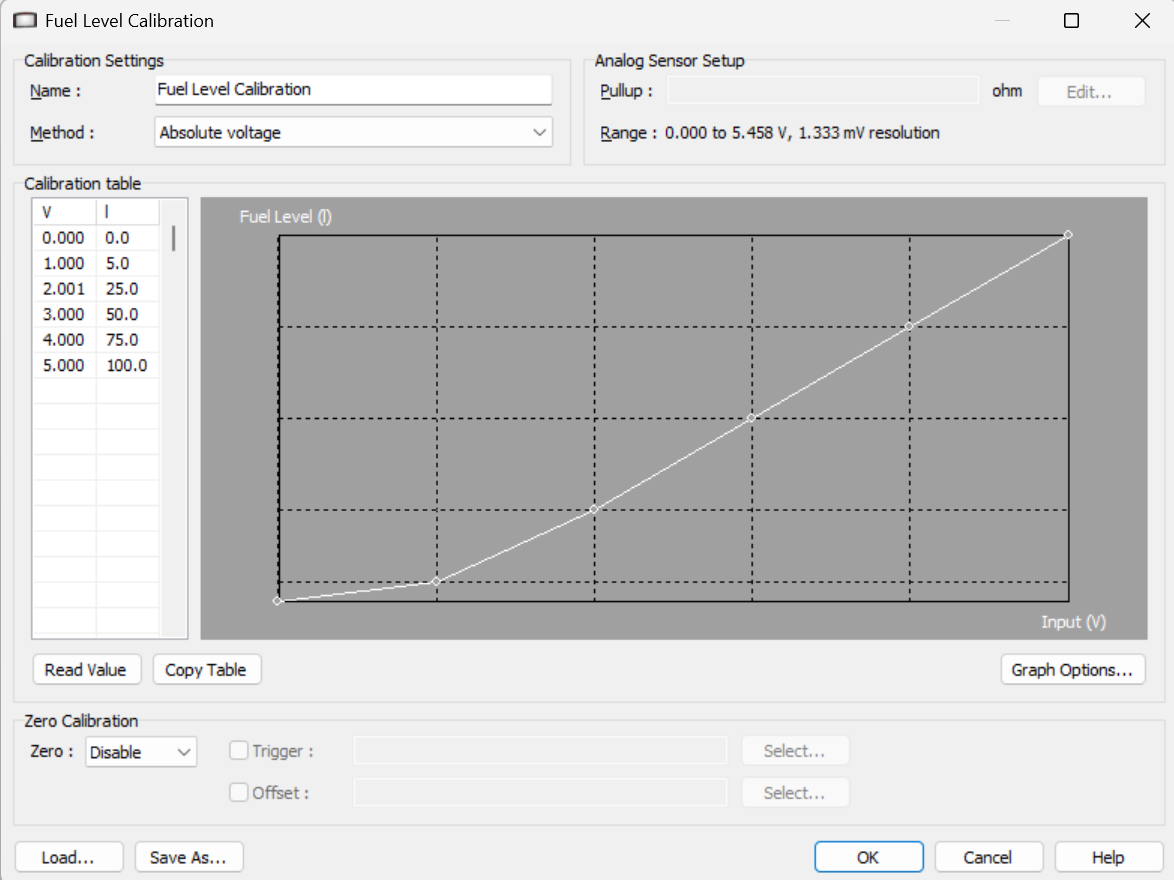Screen dimensions: 1174x880
Task: Click the calibration table scrollbar thumb
Action: point(174,239)
